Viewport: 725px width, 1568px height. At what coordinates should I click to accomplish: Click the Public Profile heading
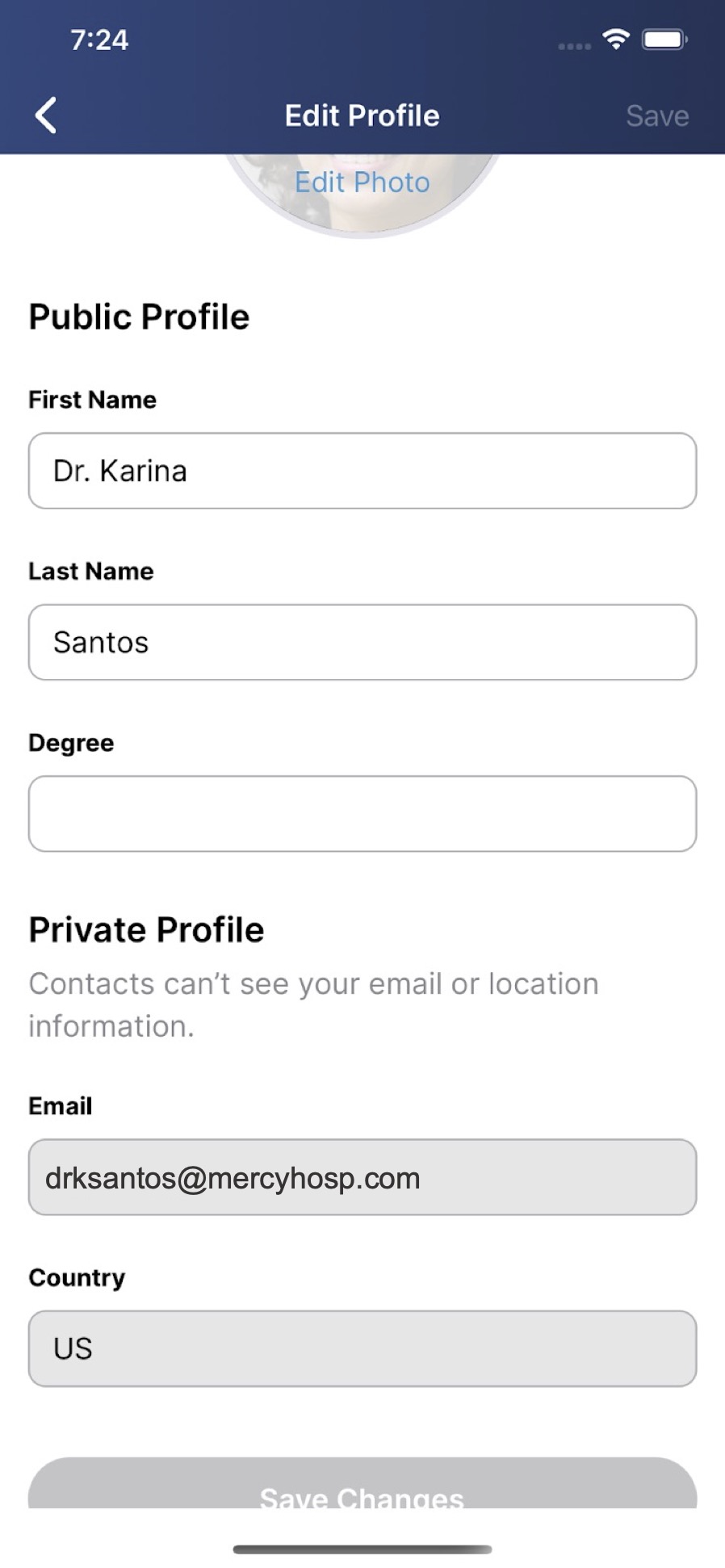pos(139,317)
